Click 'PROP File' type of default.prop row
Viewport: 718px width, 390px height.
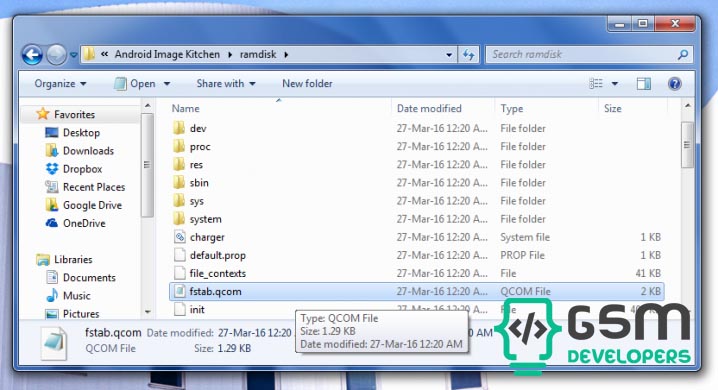[x=522, y=255]
